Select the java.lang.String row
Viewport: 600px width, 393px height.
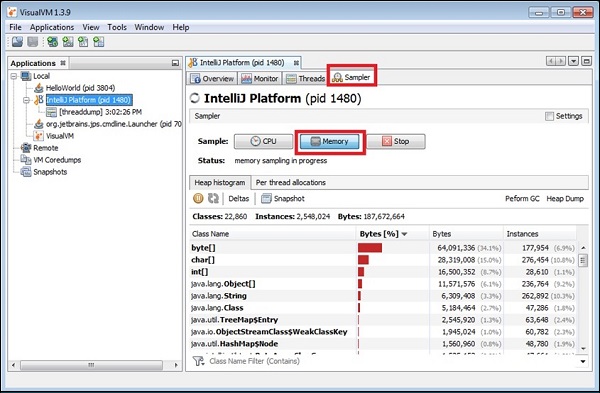[x=383, y=296]
